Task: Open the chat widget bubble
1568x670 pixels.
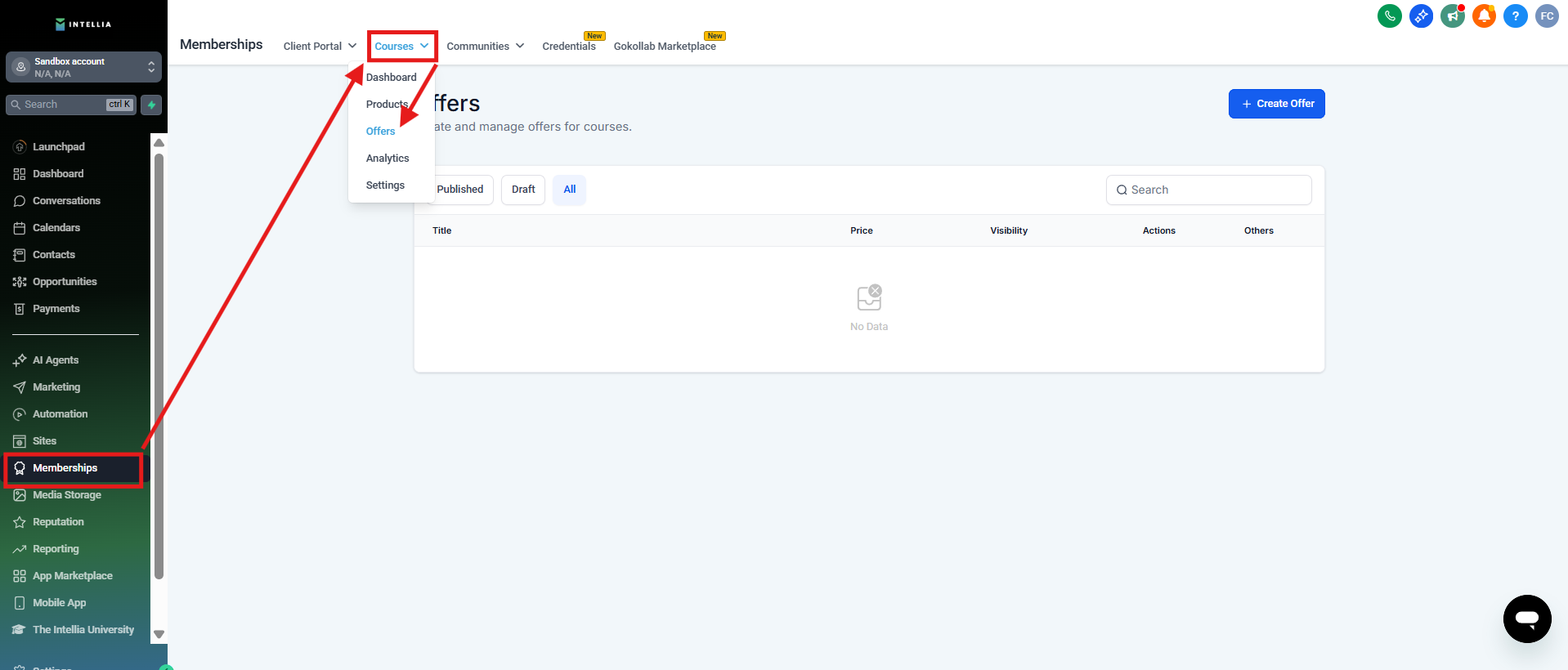Action: pyautogui.click(x=1526, y=619)
